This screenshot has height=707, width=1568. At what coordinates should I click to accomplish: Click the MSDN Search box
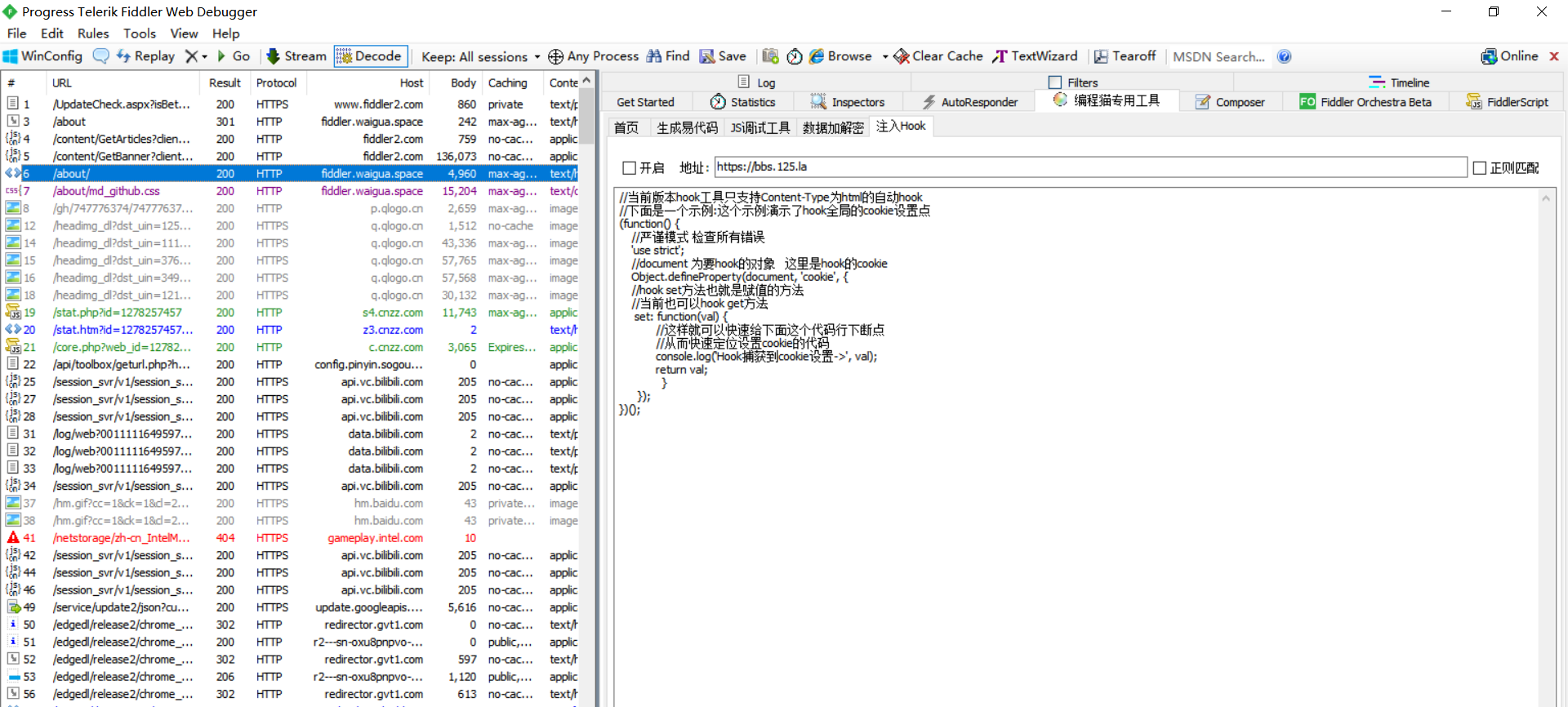pyautogui.click(x=1219, y=56)
